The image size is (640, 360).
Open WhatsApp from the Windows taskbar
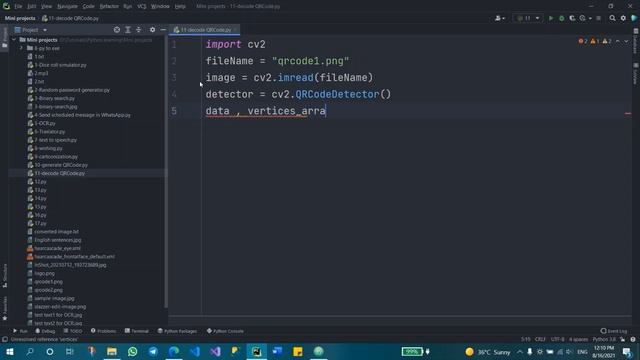[x=132, y=351]
